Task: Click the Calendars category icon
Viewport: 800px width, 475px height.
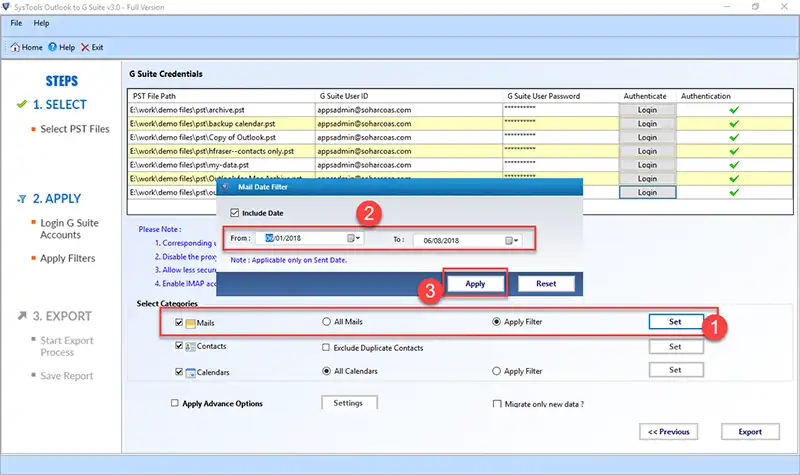Action: 190,372
